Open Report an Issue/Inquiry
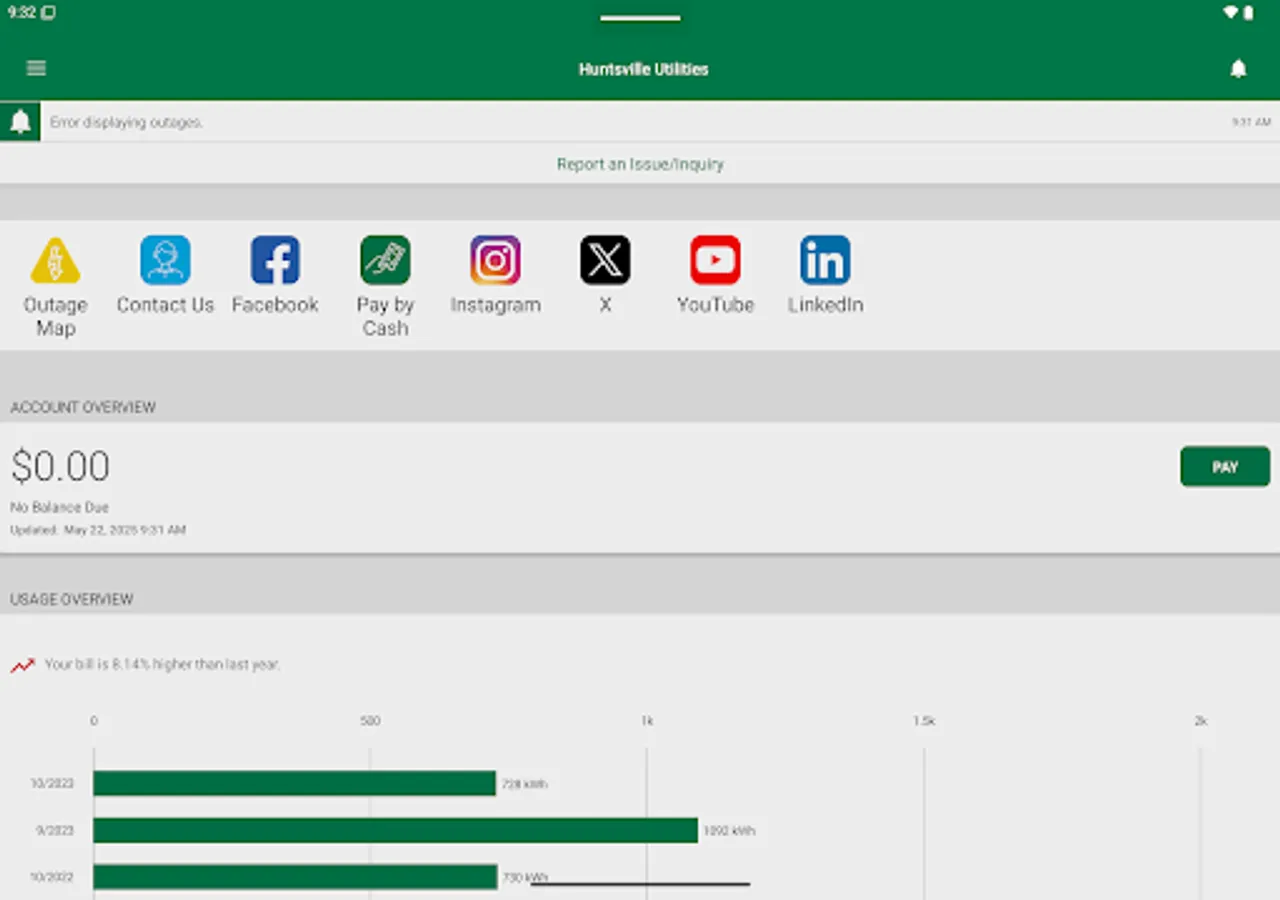The height and width of the screenshot is (900, 1280). coord(640,164)
